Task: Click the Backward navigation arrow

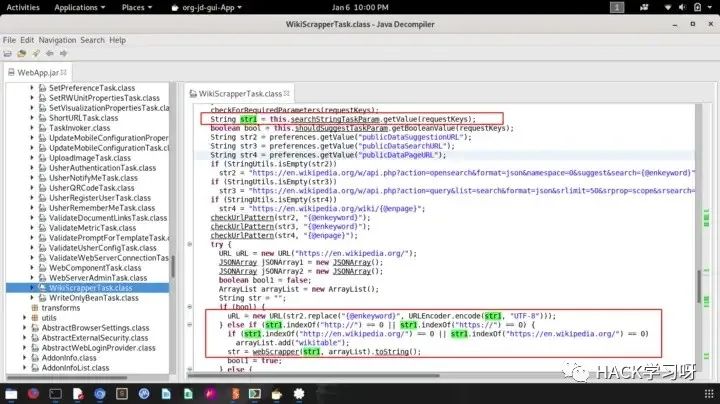Action: coord(50,53)
